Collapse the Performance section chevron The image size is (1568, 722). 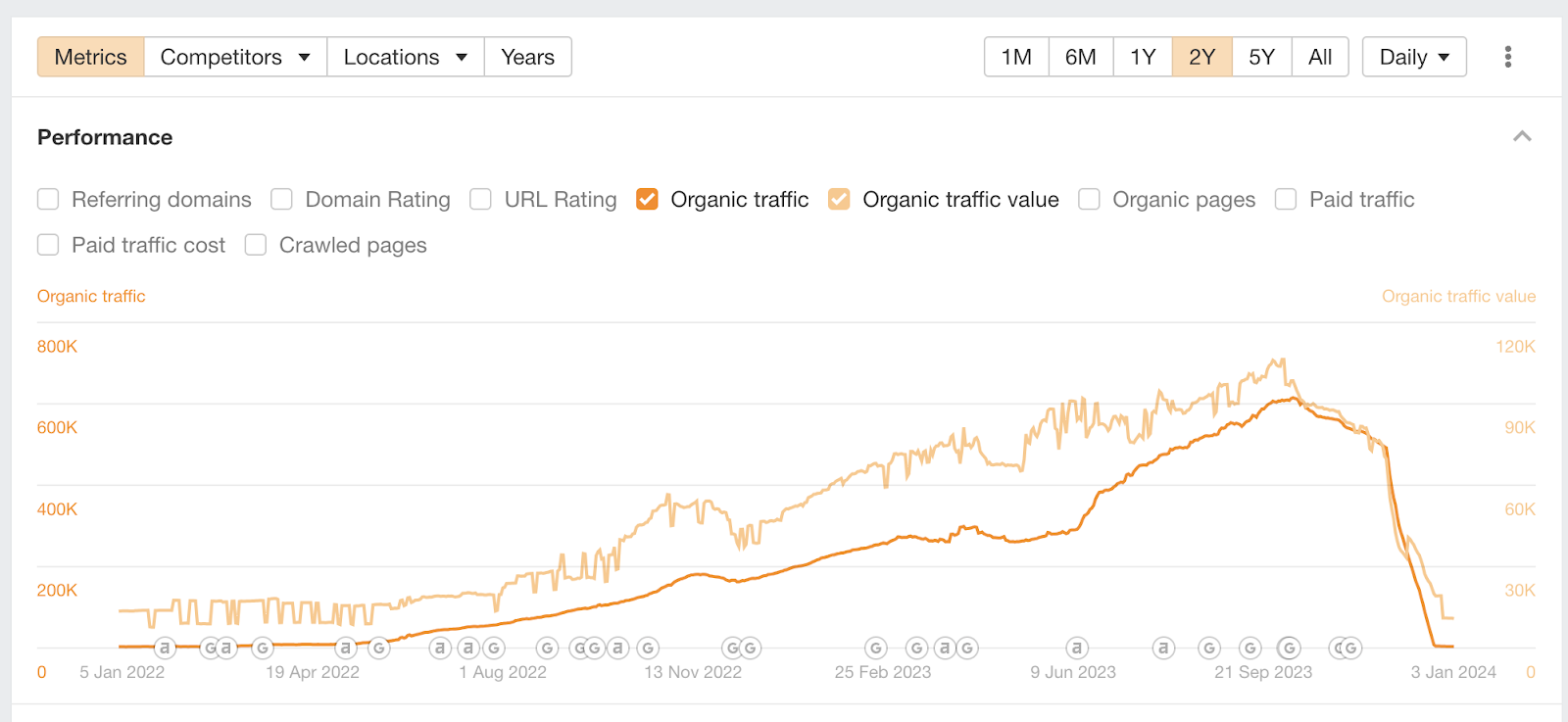(1522, 137)
